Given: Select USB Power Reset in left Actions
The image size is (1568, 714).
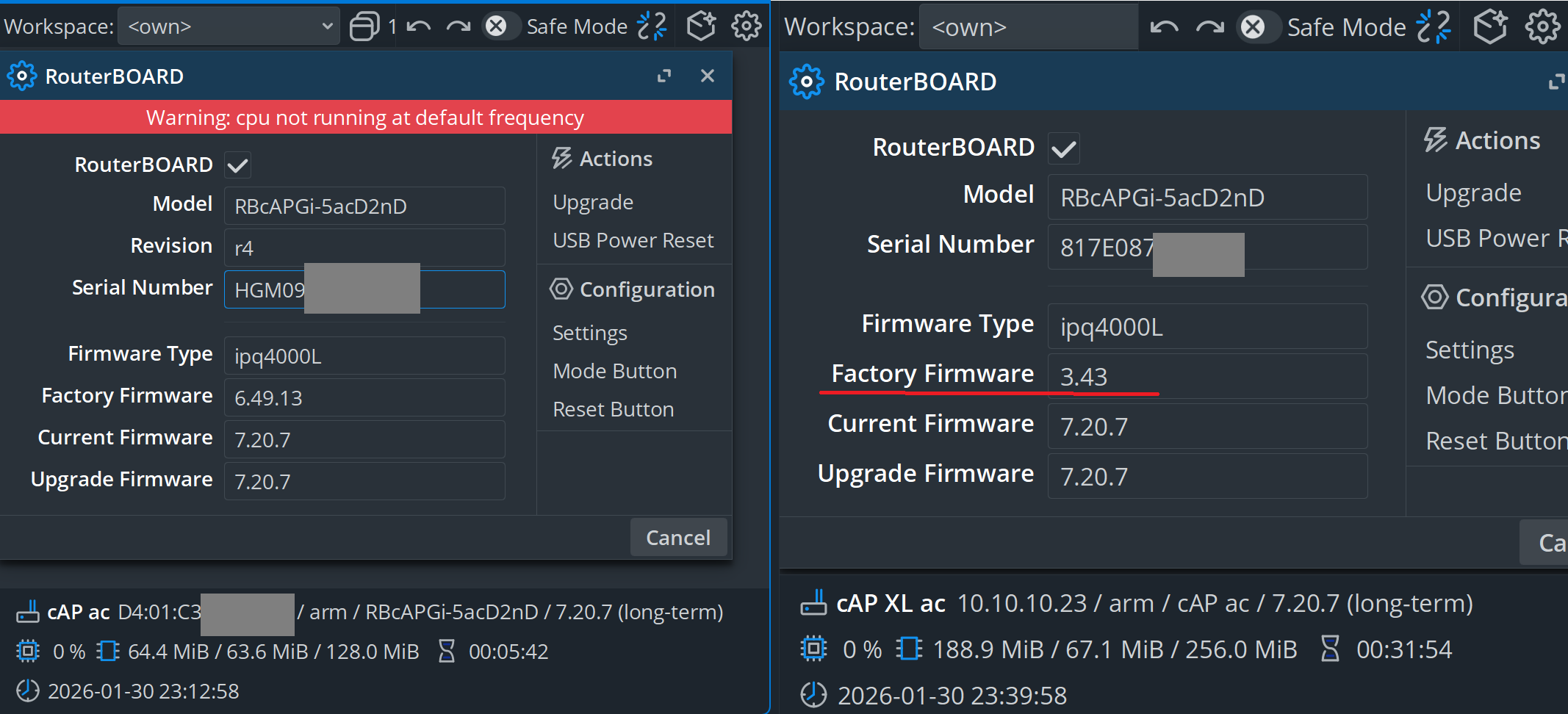Looking at the screenshot, I should coord(633,240).
